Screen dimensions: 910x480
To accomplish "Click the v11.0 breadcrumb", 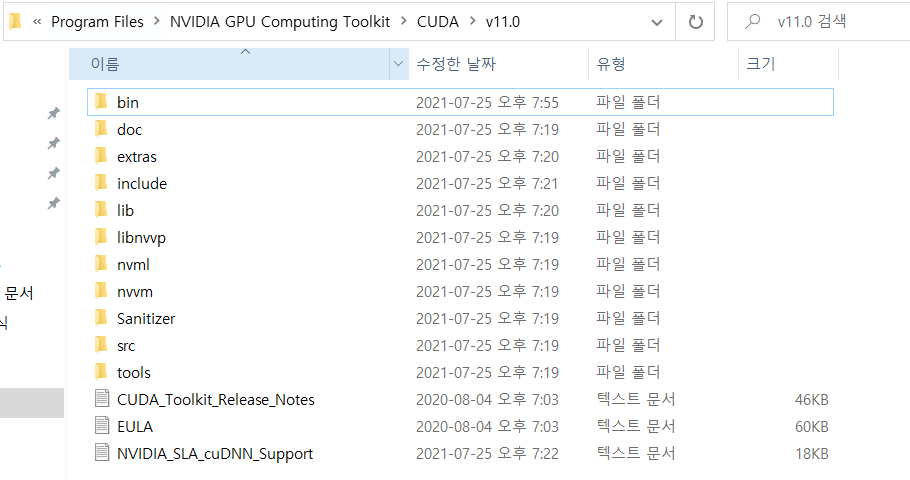I will [x=503, y=22].
